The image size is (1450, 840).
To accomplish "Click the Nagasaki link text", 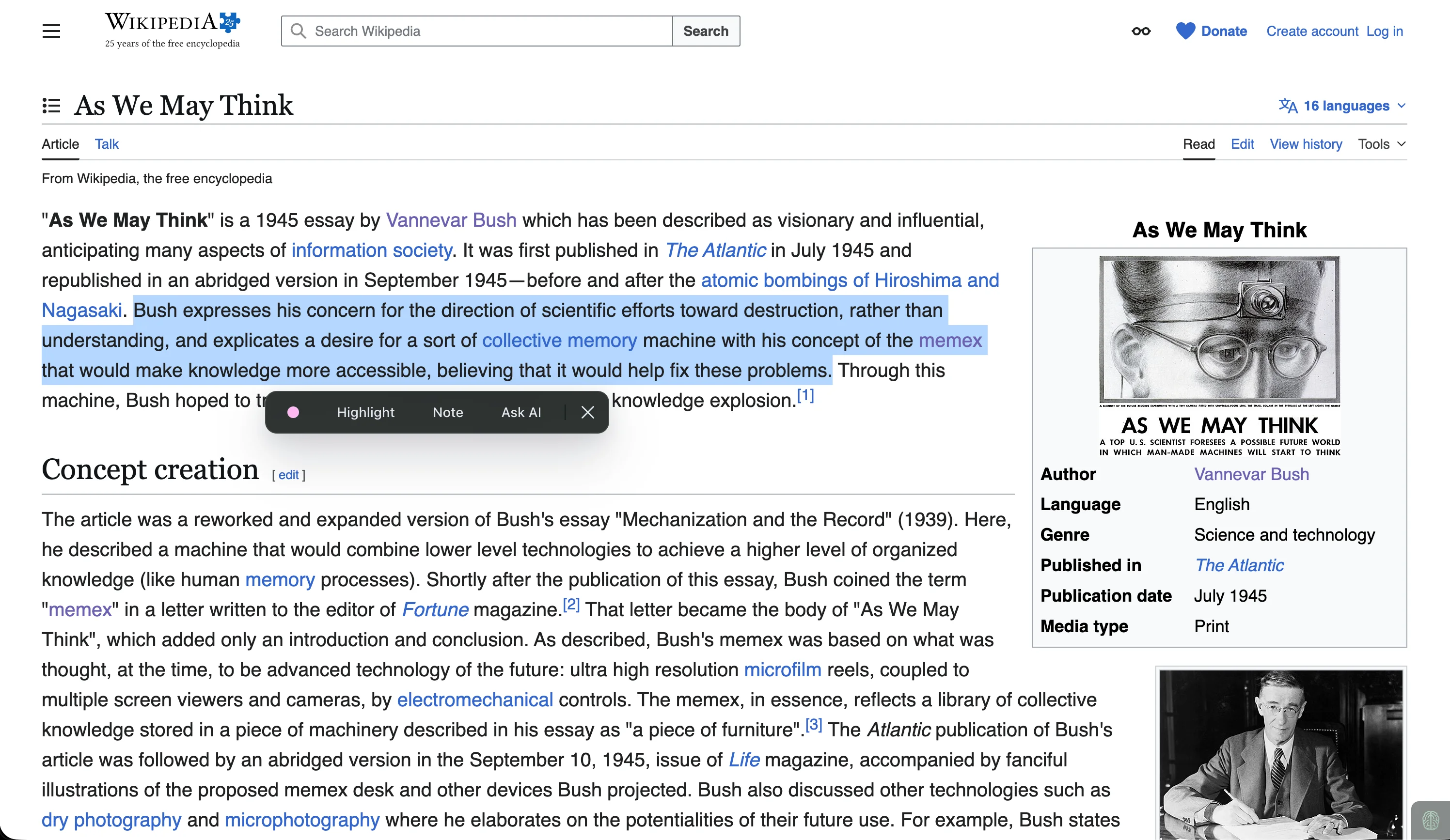I will (82, 310).
